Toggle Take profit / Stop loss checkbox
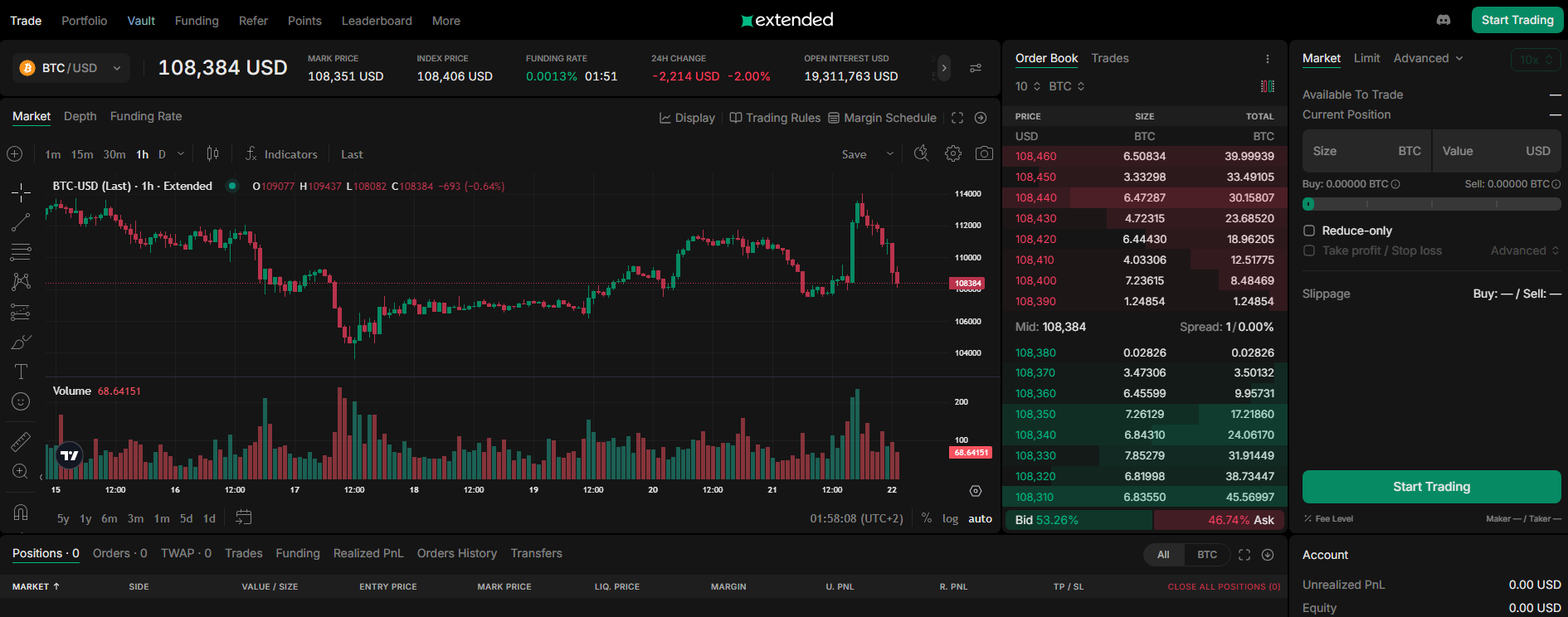Viewport: 1568px width, 617px height. [x=1309, y=250]
